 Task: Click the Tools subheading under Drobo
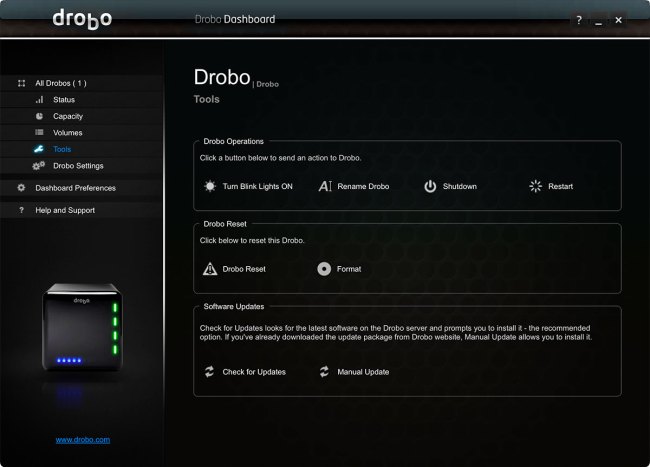pyautogui.click(x=206, y=99)
